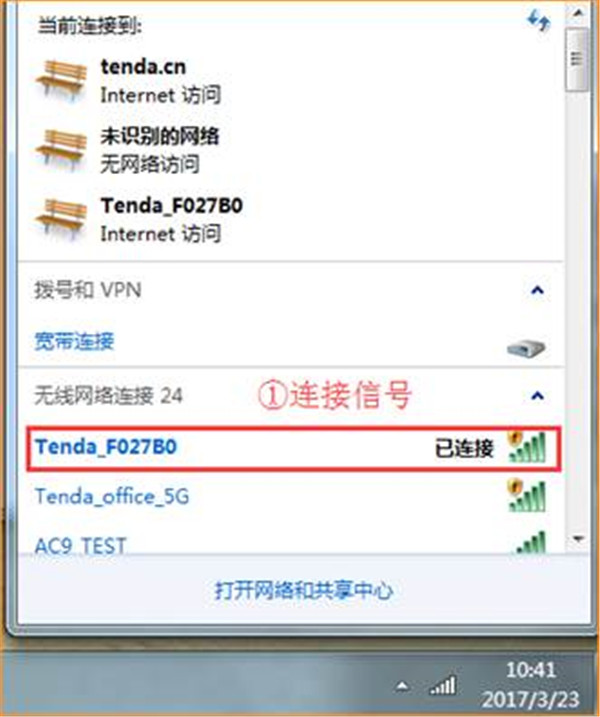600x717 pixels.
Task: Click the signal strength icon of Tenda_F027B0
Action: pyautogui.click(x=527, y=446)
